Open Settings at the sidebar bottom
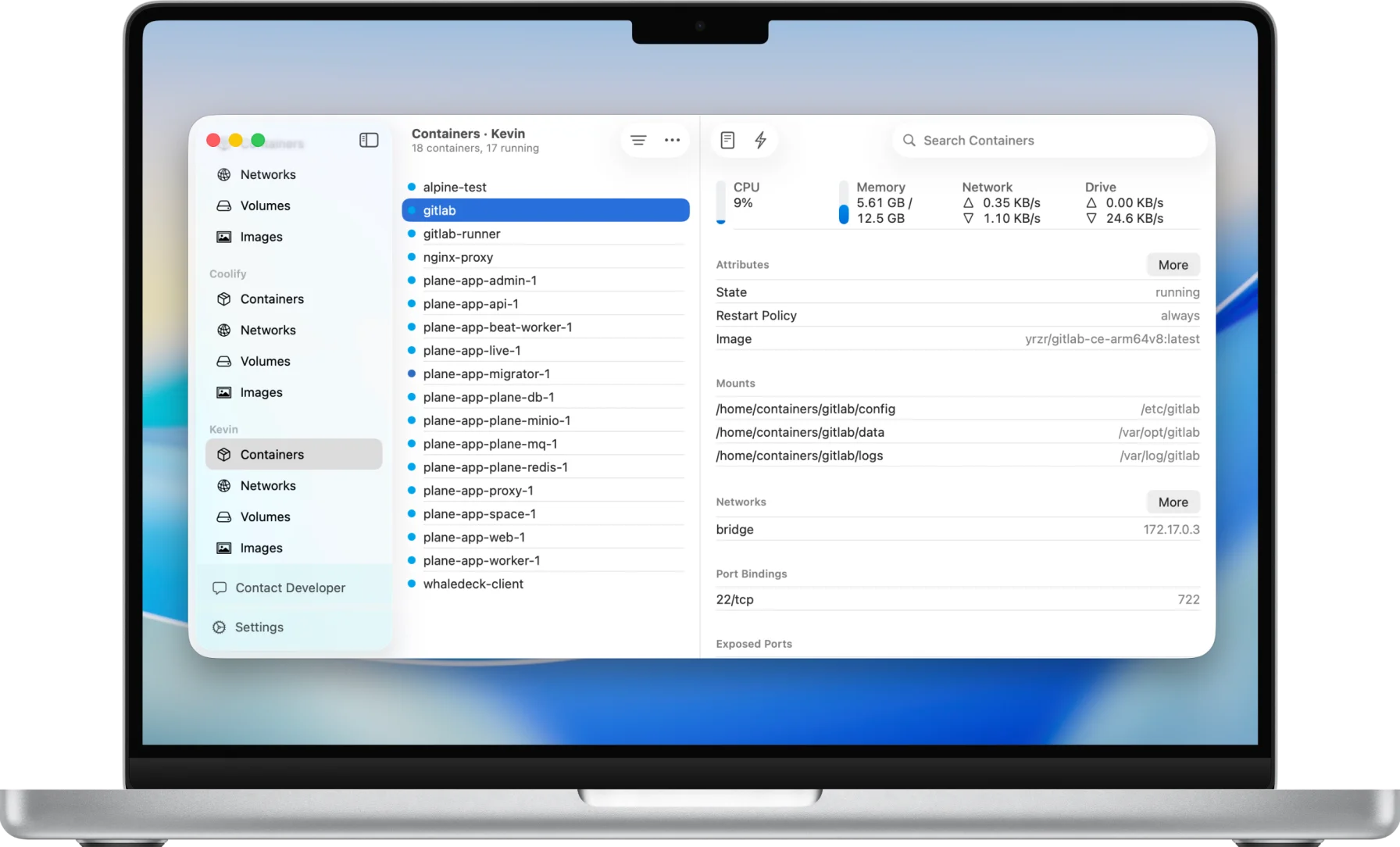The image size is (1400, 847). tap(259, 627)
